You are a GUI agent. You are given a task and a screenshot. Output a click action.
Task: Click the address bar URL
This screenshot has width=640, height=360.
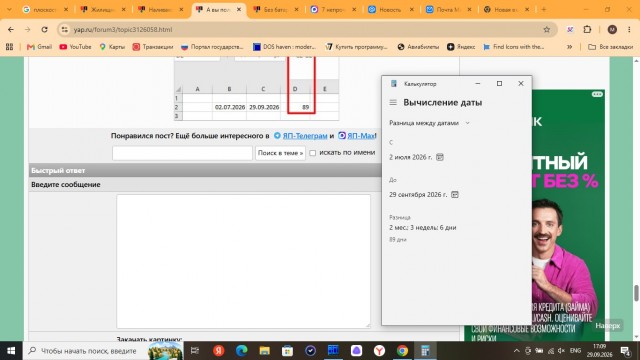(x=122, y=29)
